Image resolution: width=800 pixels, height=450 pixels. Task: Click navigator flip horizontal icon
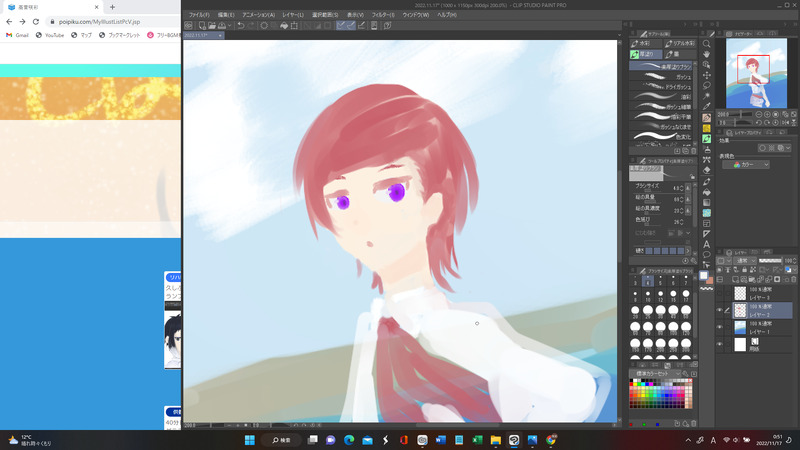click(x=785, y=122)
